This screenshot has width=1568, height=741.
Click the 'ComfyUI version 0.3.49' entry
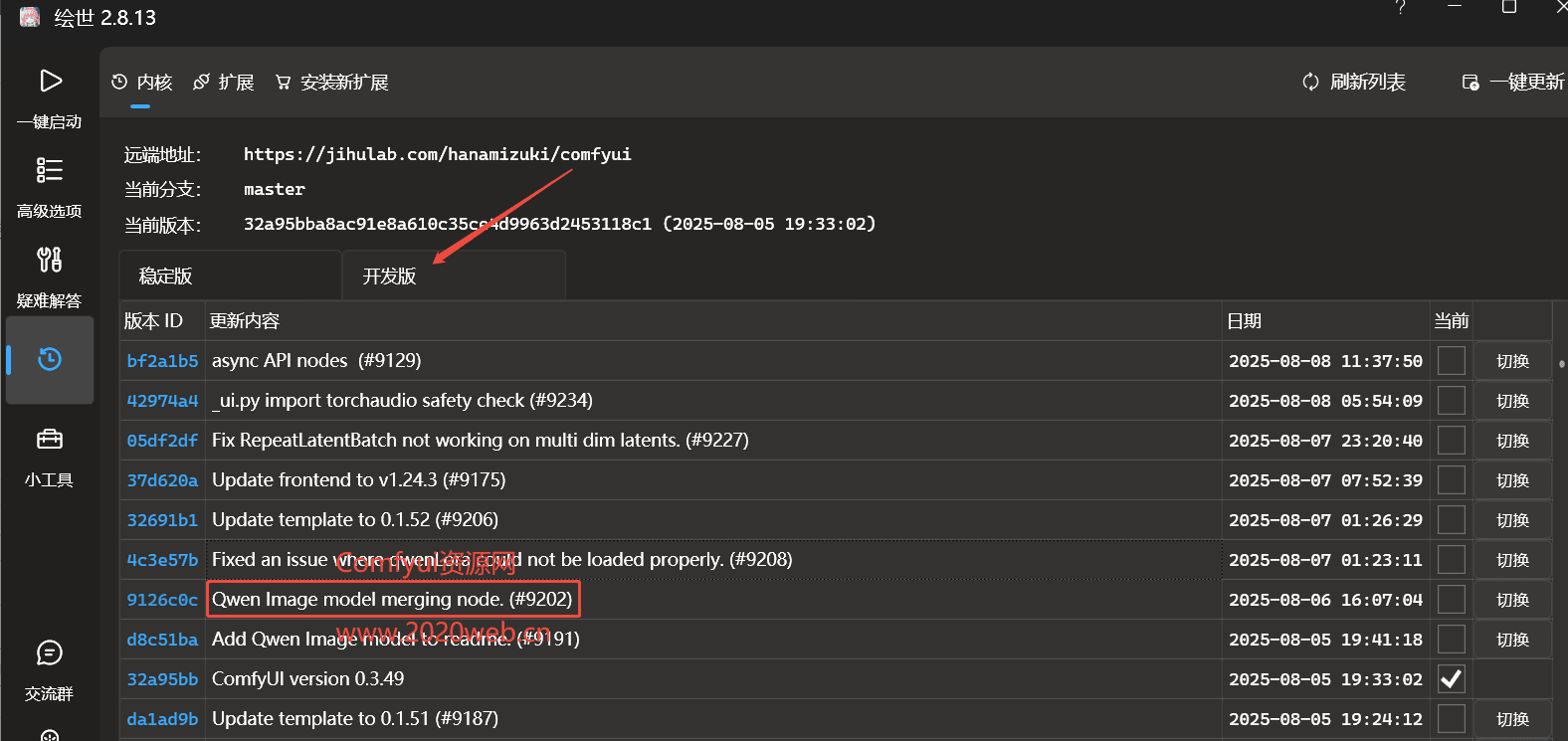tap(308, 678)
